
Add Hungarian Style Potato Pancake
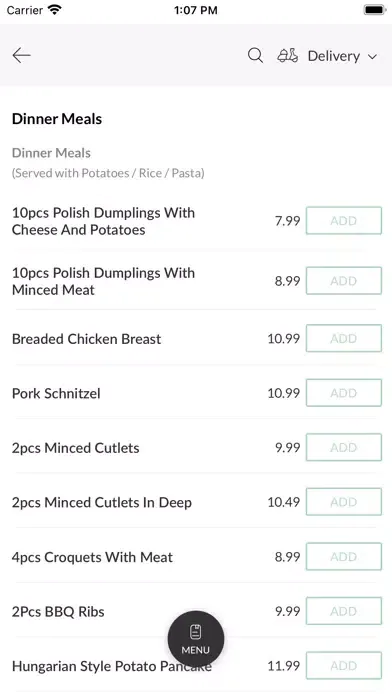(x=344, y=666)
